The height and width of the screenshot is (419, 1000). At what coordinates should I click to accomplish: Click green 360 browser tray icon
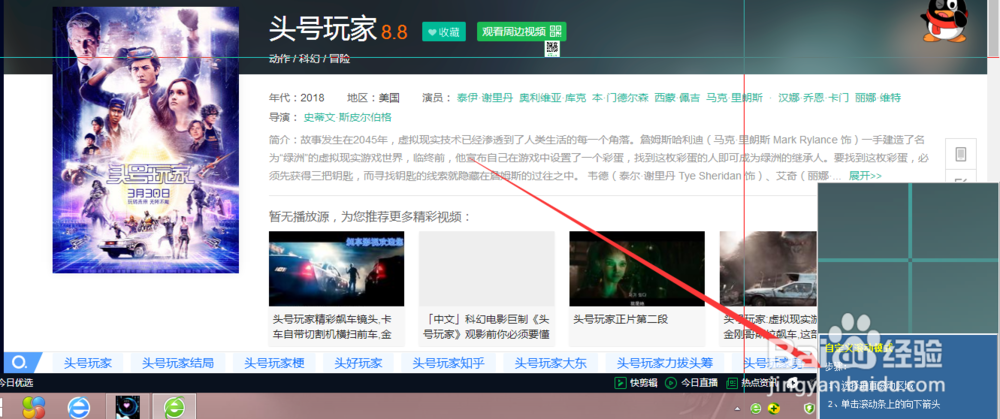pos(756,408)
